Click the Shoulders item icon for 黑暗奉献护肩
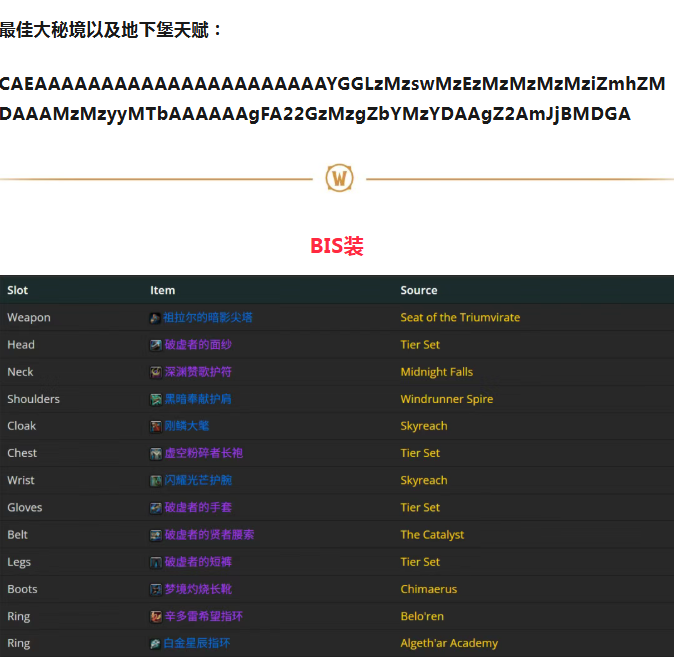The image size is (674, 657). click(156, 399)
